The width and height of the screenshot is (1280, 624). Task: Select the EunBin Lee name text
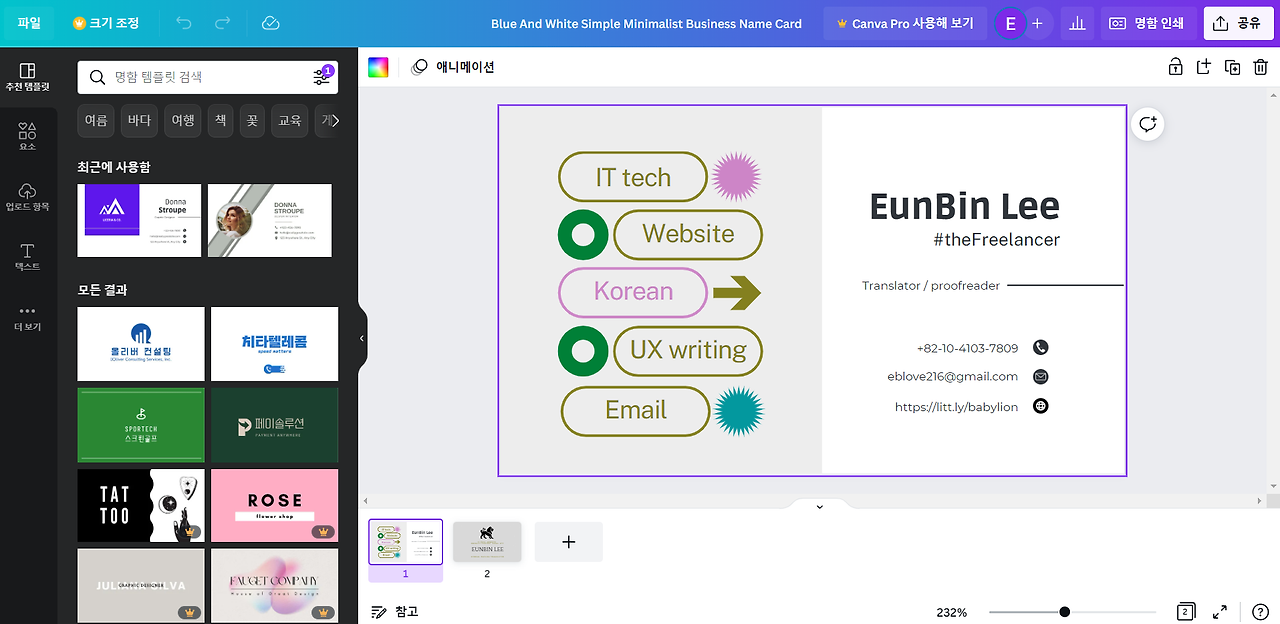pyautogui.click(x=964, y=206)
